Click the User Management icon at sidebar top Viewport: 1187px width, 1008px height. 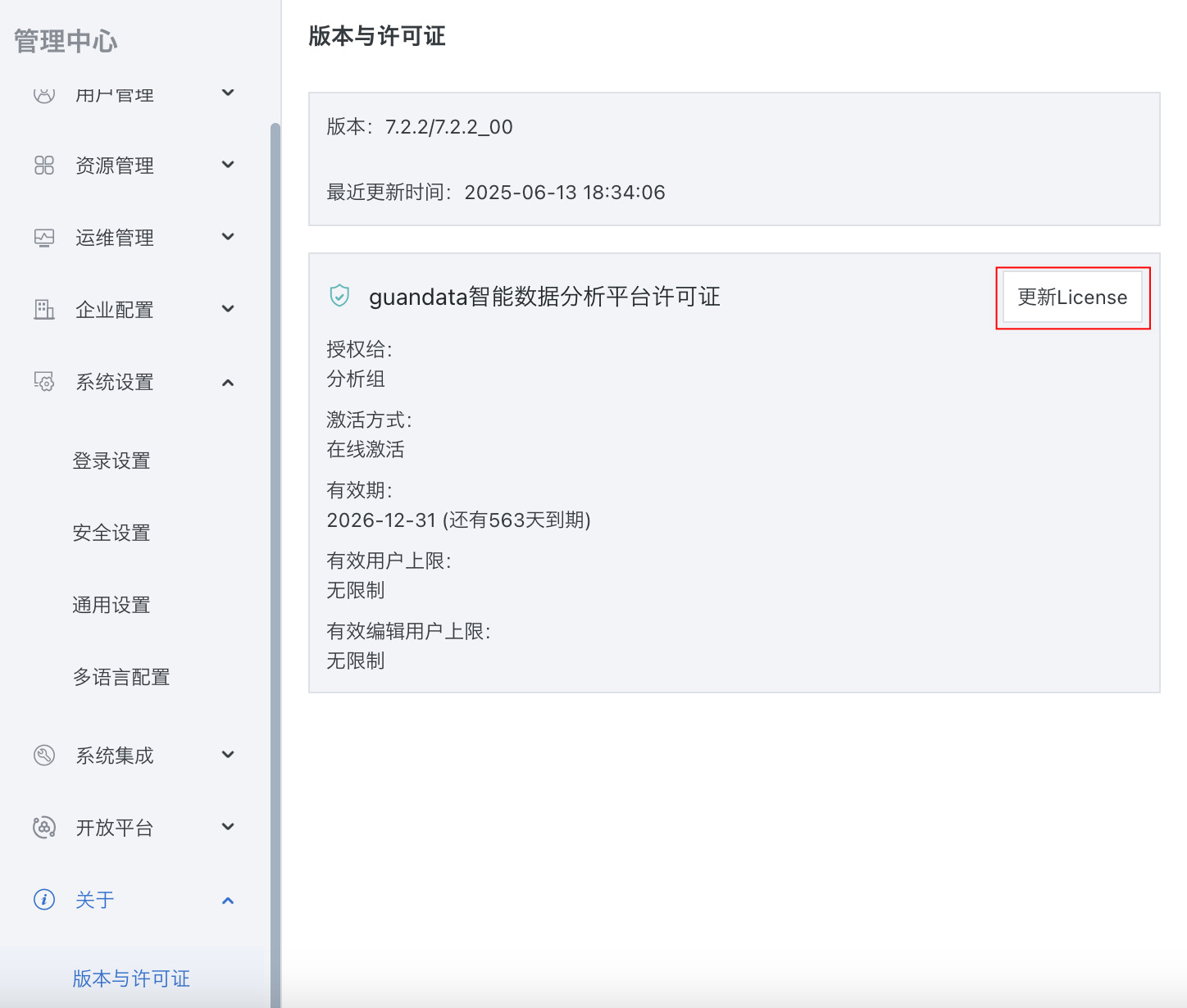tap(44, 95)
